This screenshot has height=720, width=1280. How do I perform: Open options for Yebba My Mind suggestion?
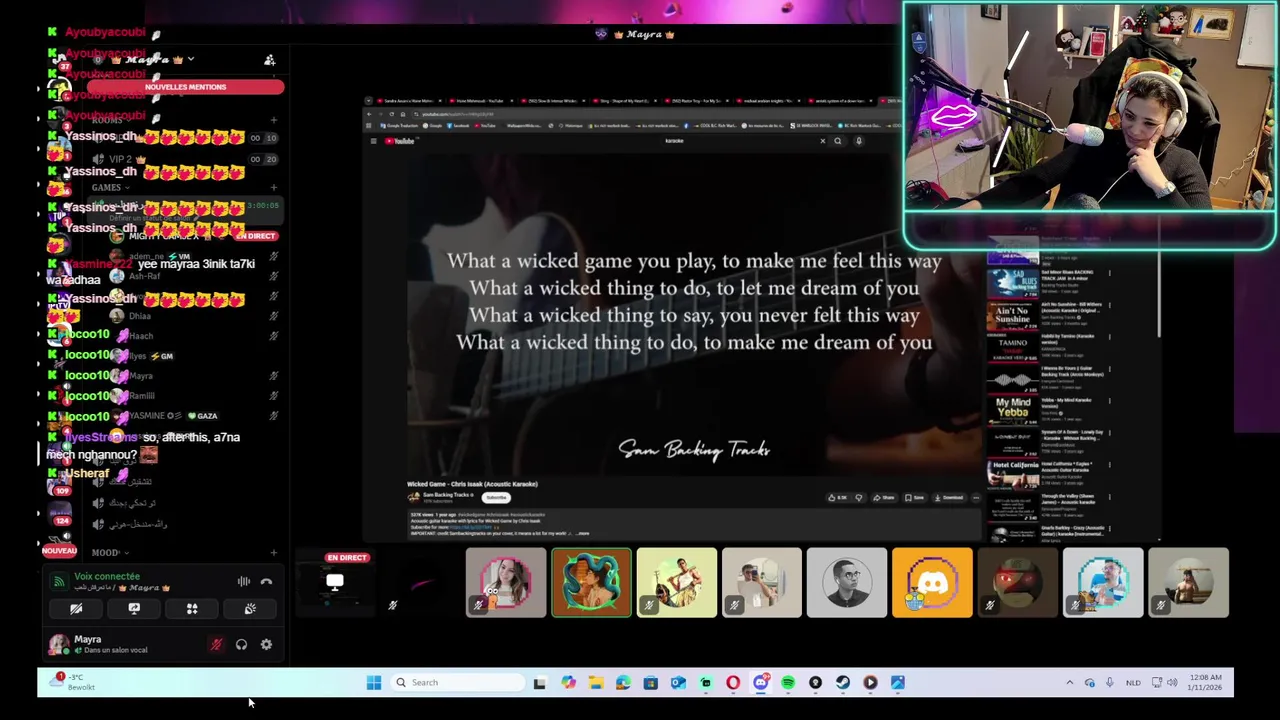[x=1109, y=402]
